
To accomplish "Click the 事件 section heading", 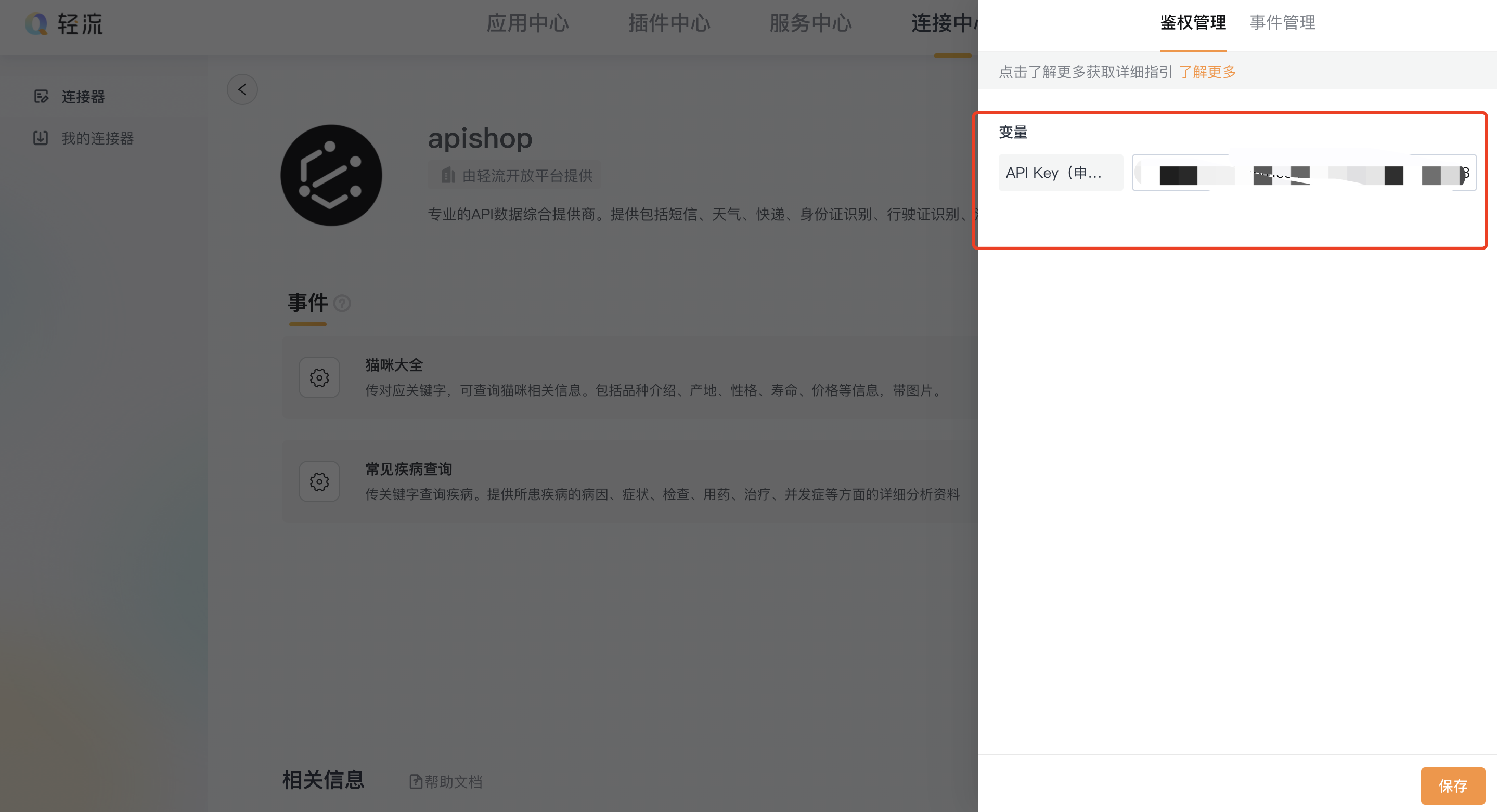I will 308,303.
